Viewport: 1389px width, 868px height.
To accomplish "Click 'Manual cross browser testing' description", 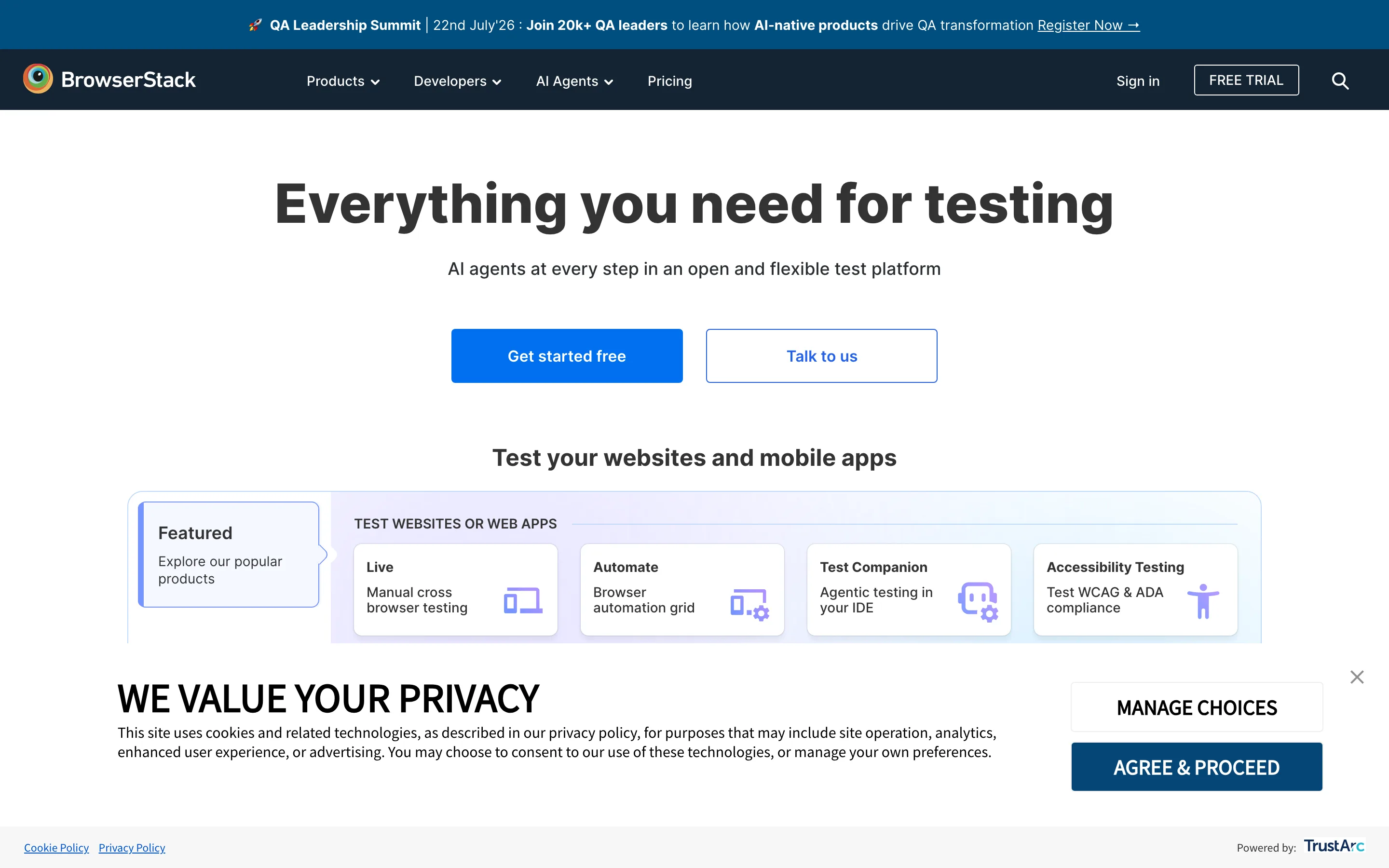I will [417, 600].
